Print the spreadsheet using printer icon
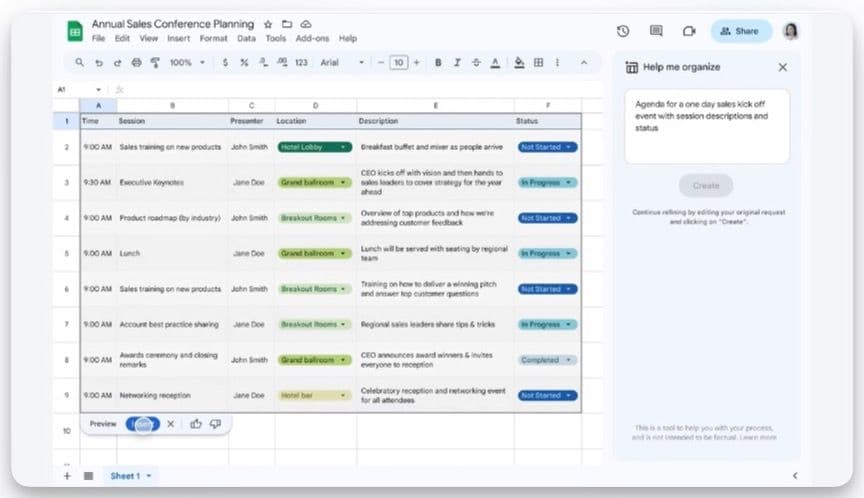This screenshot has height=498, width=864. [x=136, y=63]
